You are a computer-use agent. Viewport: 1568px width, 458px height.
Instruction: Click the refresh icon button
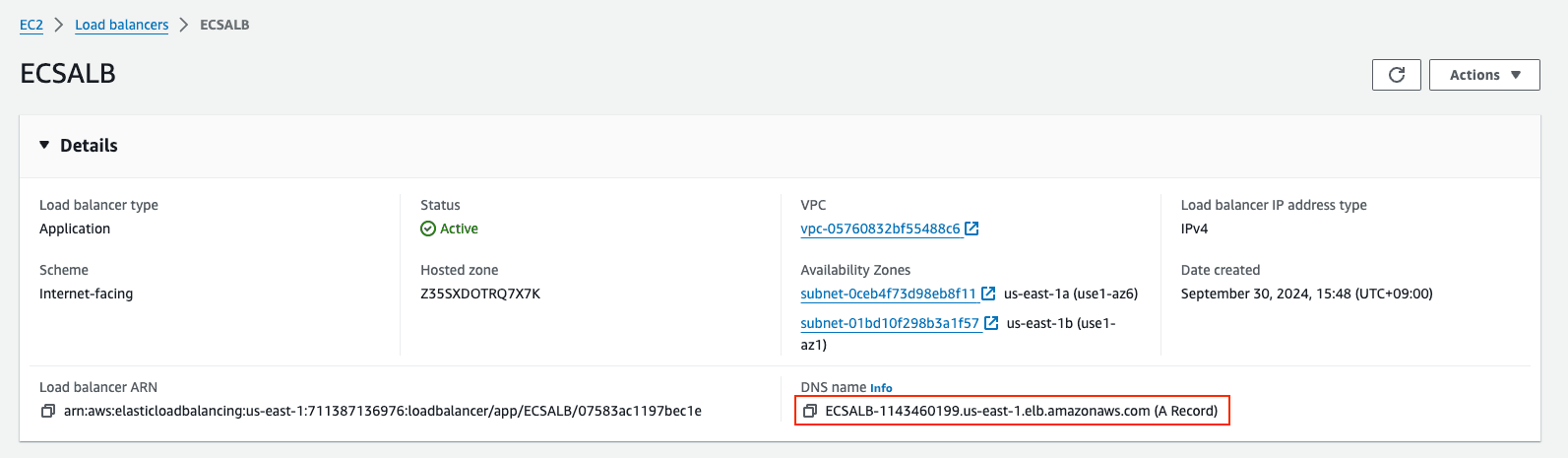click(x=1397, y=75)
